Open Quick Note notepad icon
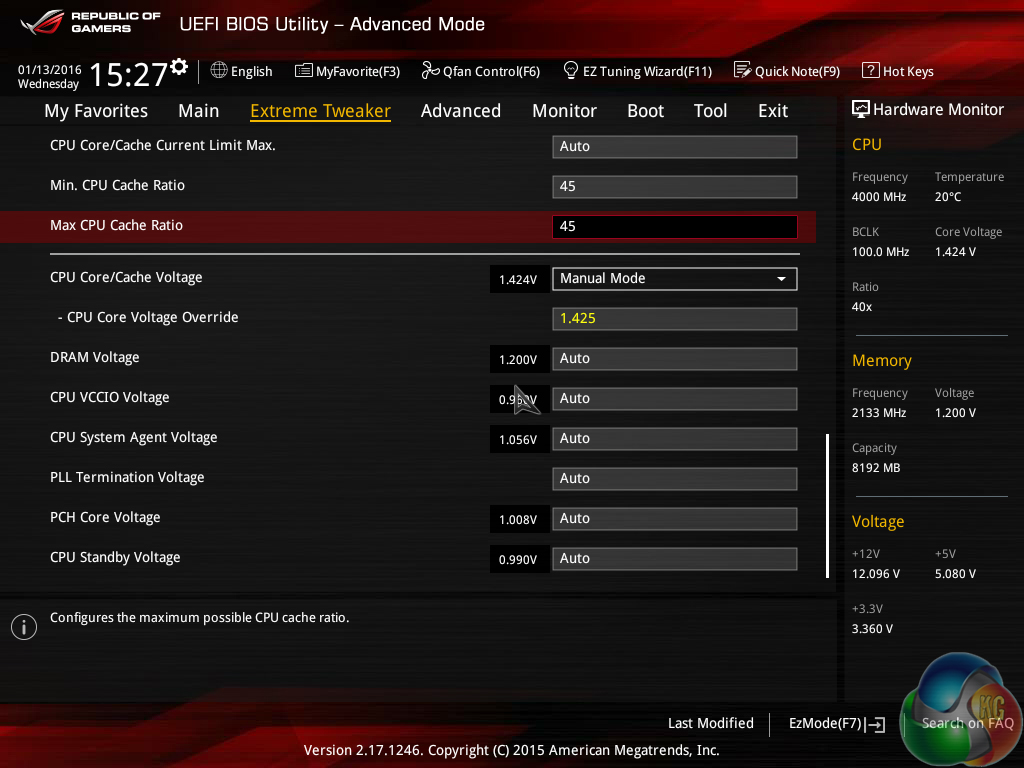 [x=743, y=70]
